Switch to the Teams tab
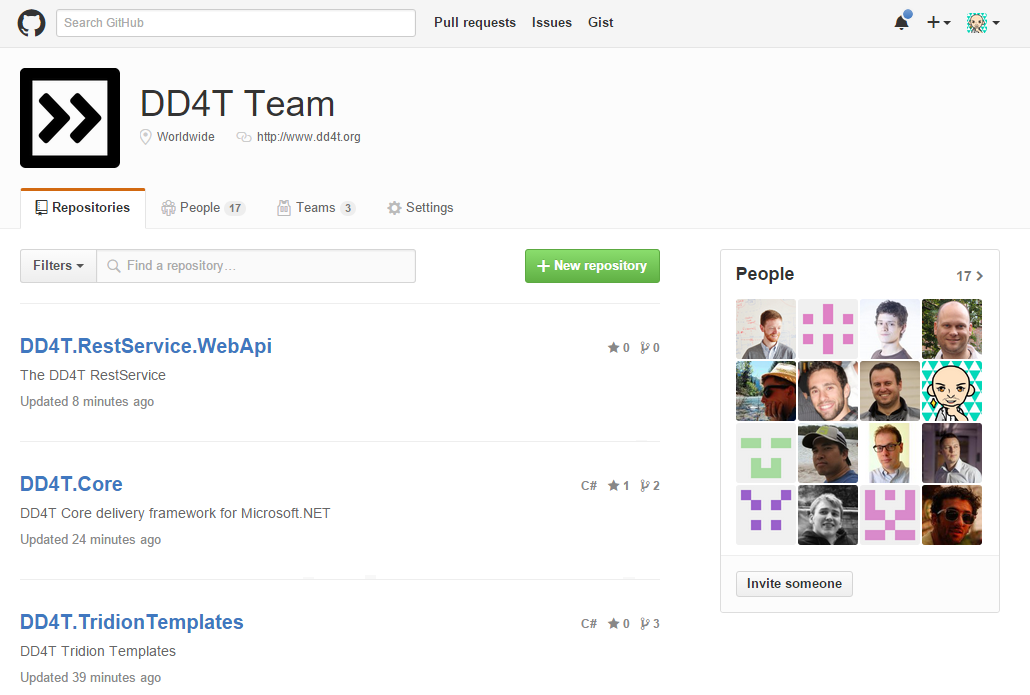Viewport: 1030px width, 695px height. 316,208
